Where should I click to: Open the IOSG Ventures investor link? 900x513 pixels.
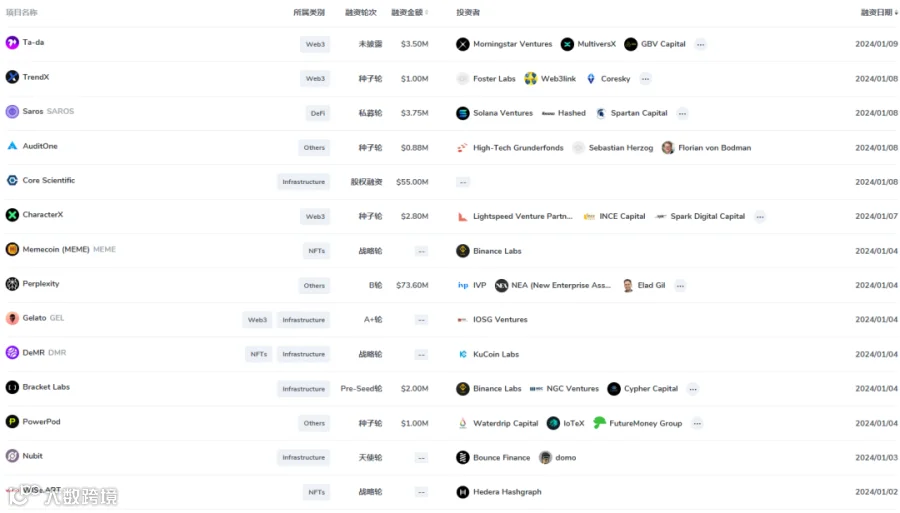click(x=500, y=320)
